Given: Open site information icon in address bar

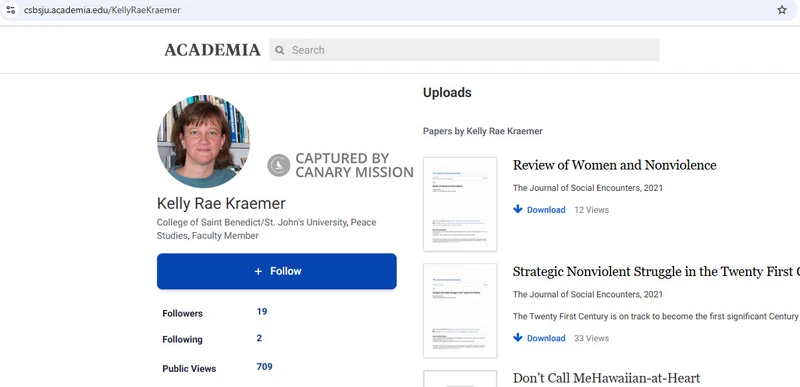Looking at the screenshot, I should click(x=11, y=10).
